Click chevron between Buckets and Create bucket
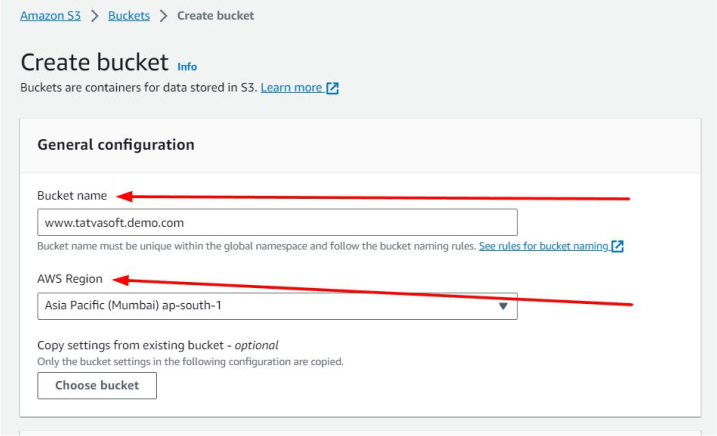 [x=164, y=16]
